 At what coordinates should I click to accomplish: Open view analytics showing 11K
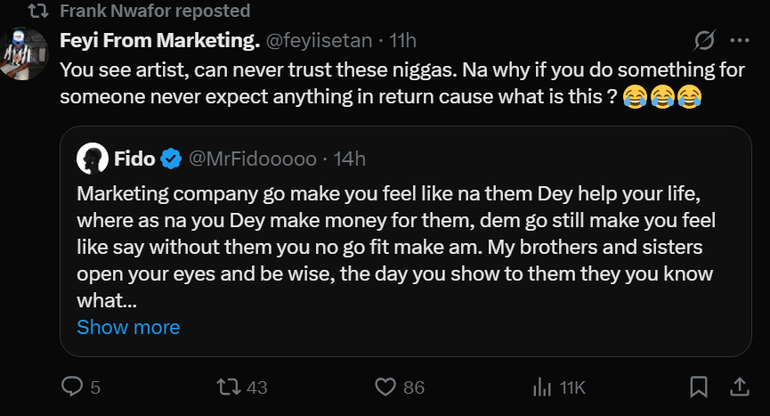coord(543,386)
